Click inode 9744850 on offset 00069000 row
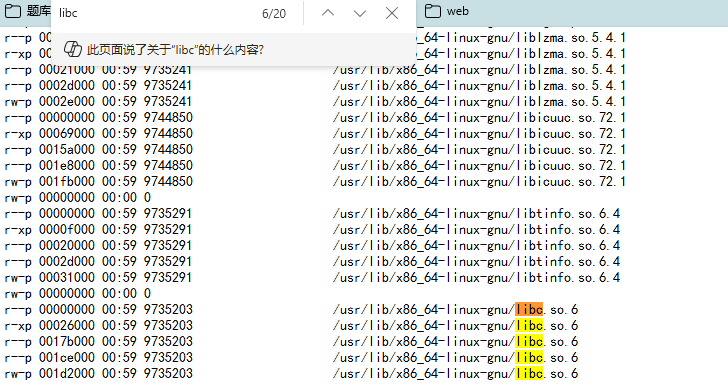This screenshot has height=384, width=728. pyautogui.click(x=168, y=133)
